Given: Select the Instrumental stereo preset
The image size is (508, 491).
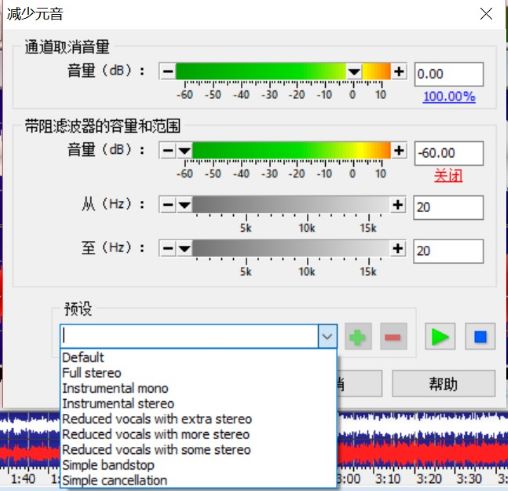Looking at the screenshot, I should pos(198,403).
